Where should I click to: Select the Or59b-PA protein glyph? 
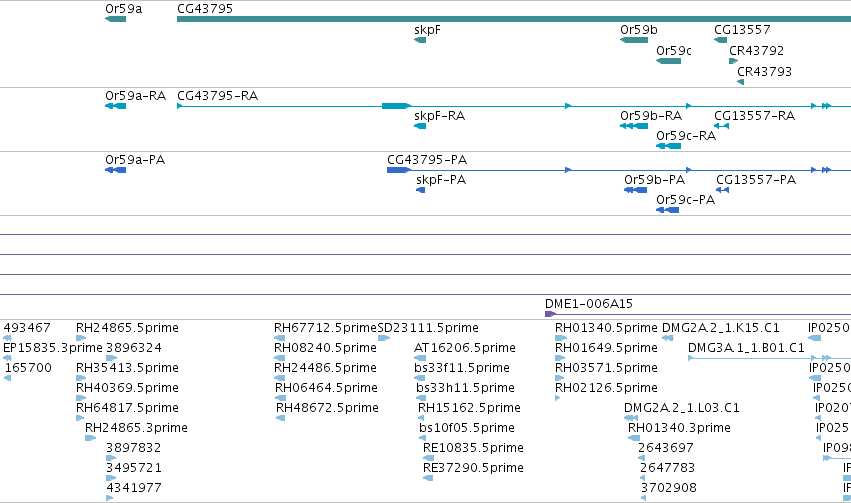click(x=636, y=190)
